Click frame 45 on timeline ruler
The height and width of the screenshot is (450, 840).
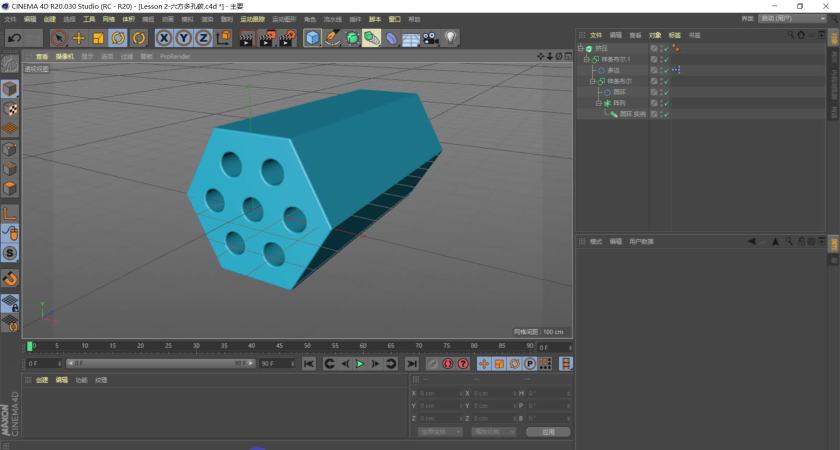279,346
